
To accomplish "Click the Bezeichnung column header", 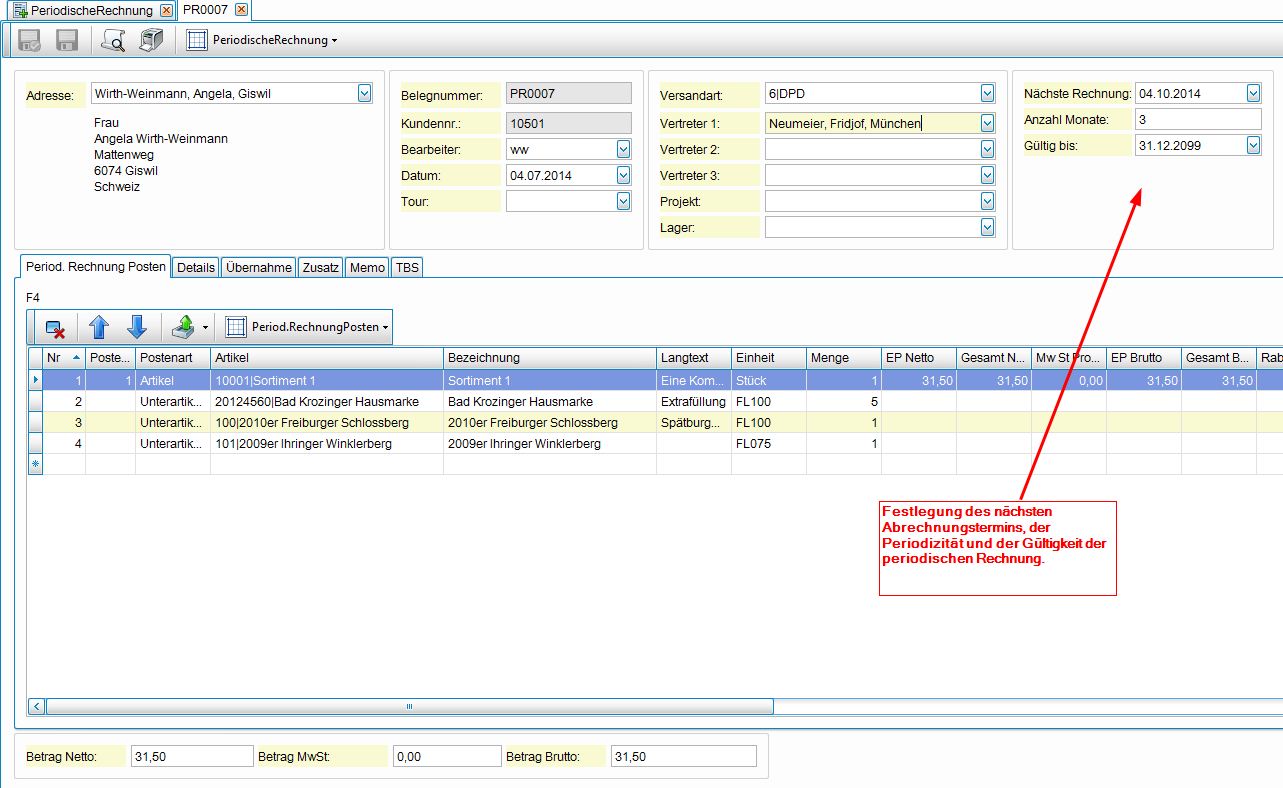I will (x=550, y=357).
